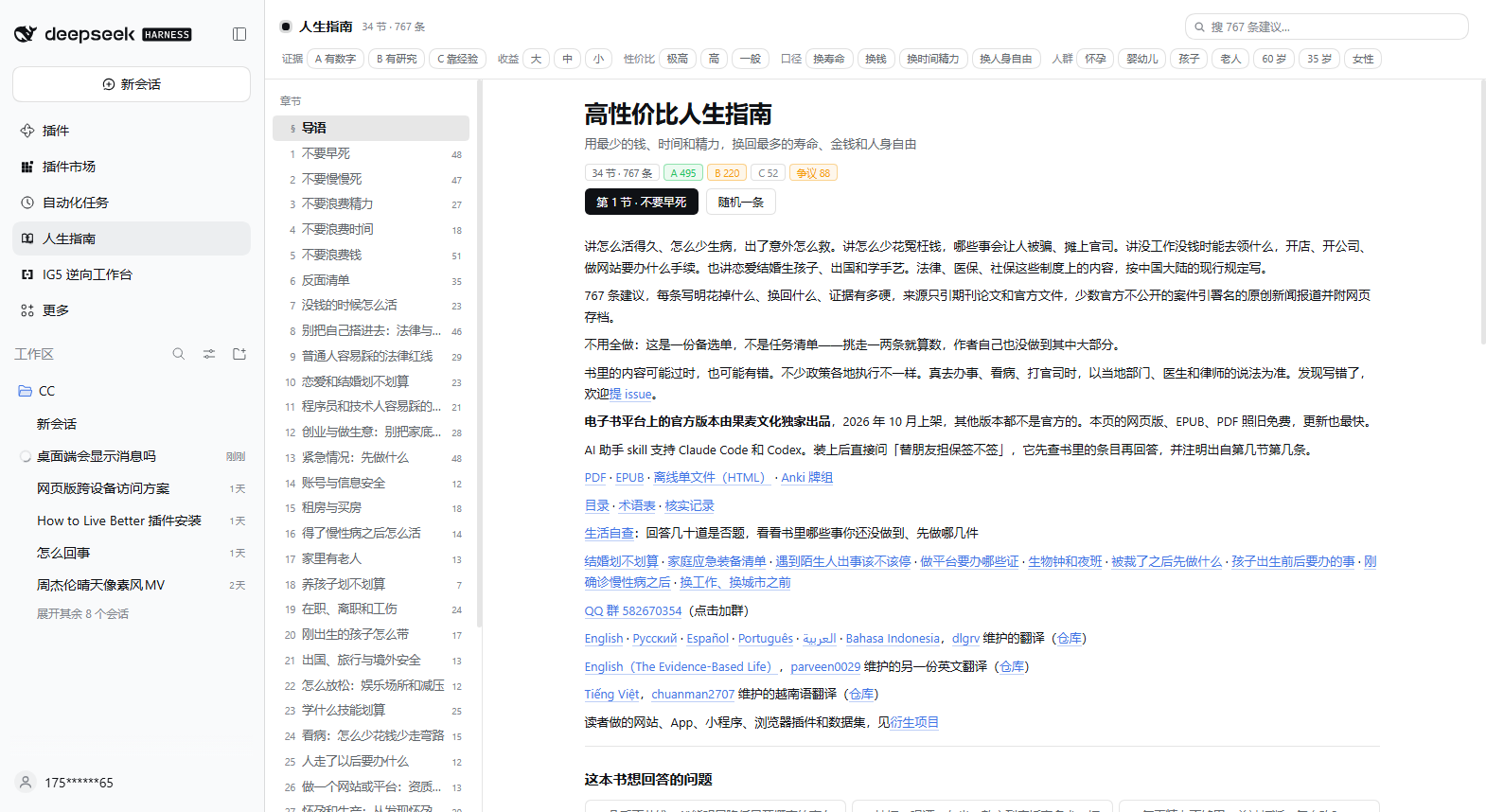Filter by the green A 495 badge

coord(682,173)
